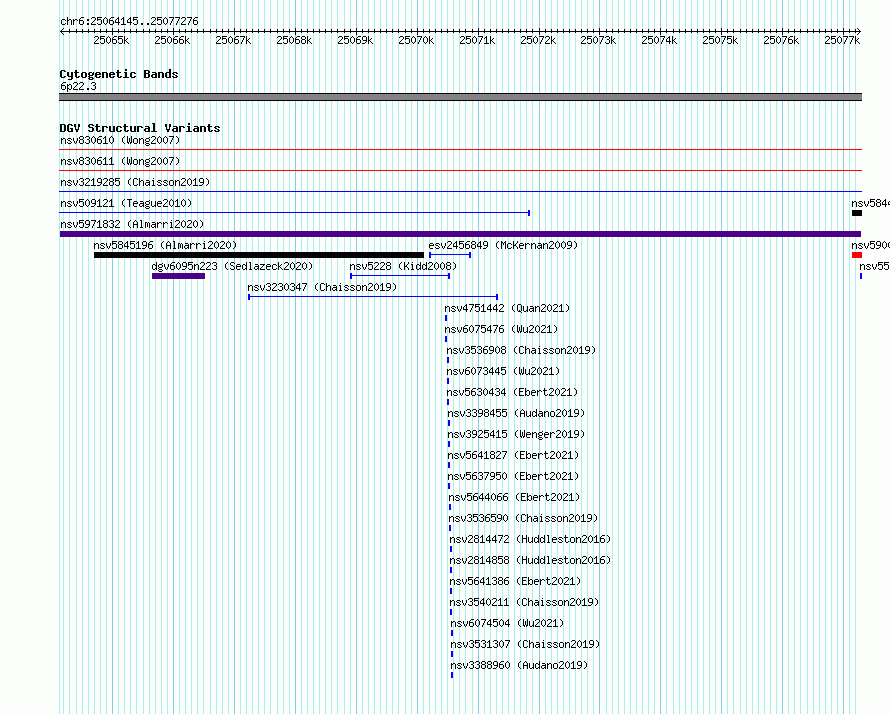Click the 25070k ruler tick label
The image size is (890, 714).
(x=416, y=40)
